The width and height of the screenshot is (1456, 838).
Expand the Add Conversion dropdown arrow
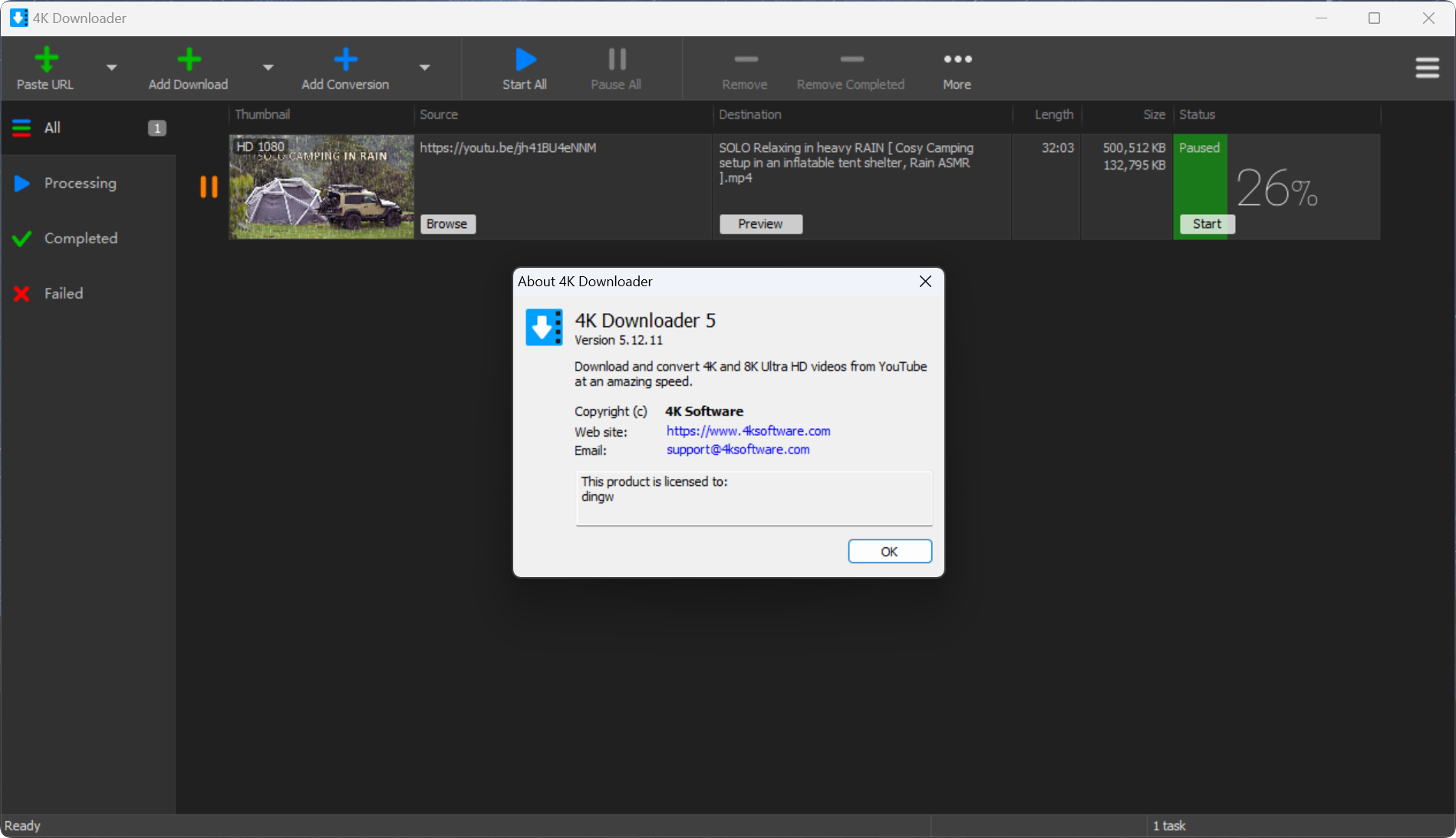click(424, 68)
